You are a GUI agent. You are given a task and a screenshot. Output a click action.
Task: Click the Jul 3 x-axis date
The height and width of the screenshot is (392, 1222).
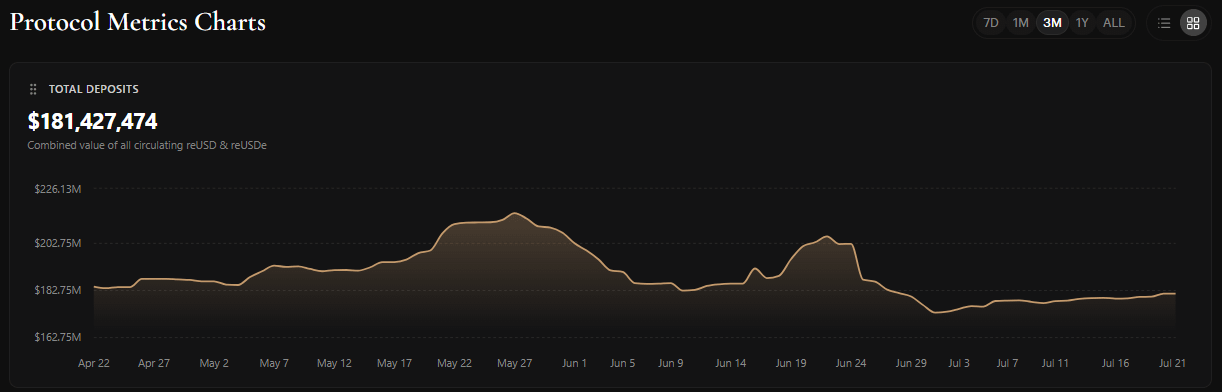(x=958, y=363)
